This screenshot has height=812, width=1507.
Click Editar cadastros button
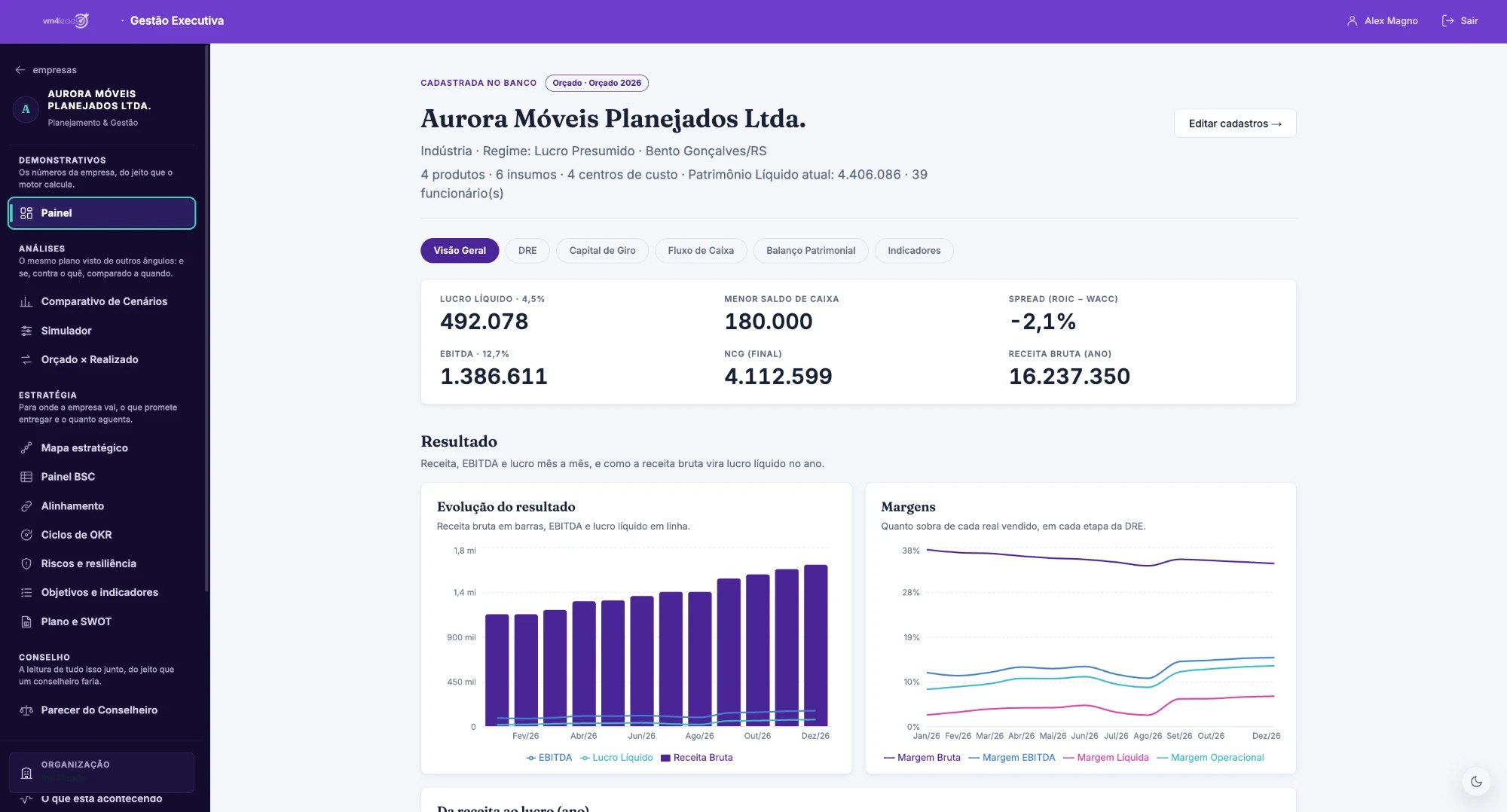pyautogui.click(x=1235, y=124)
